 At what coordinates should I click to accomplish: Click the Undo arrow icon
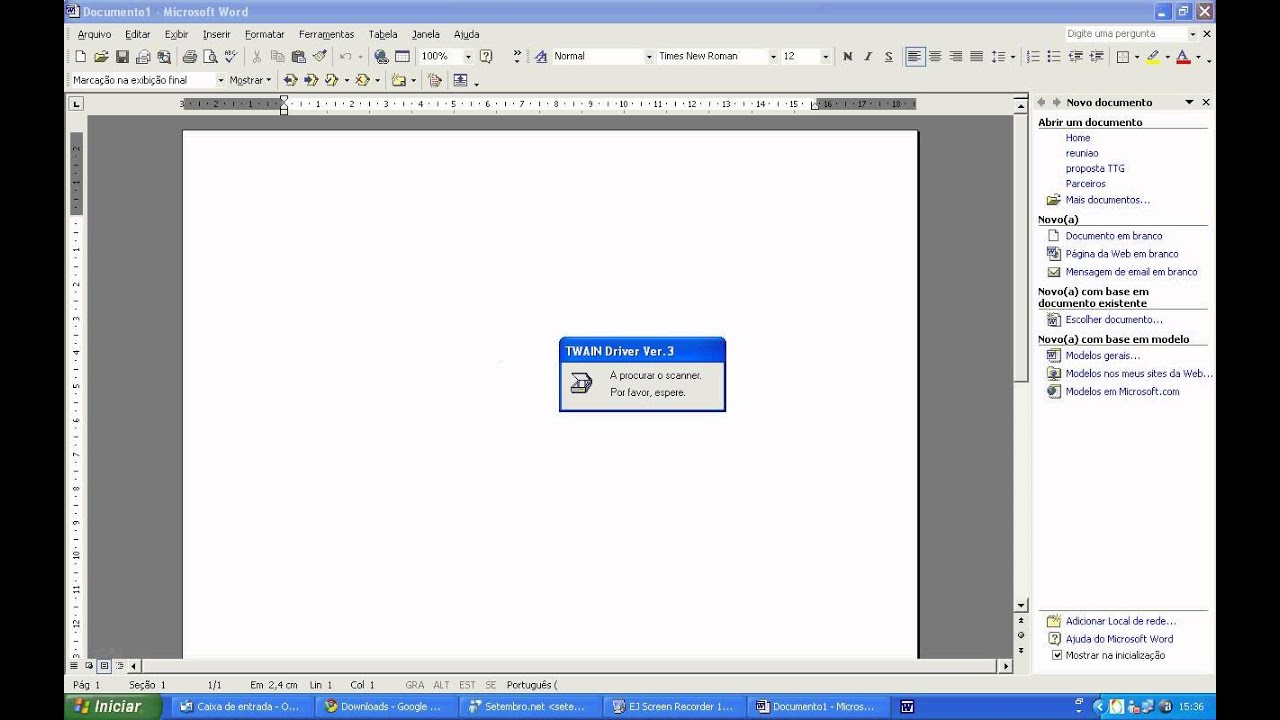(x=345, y=57)
